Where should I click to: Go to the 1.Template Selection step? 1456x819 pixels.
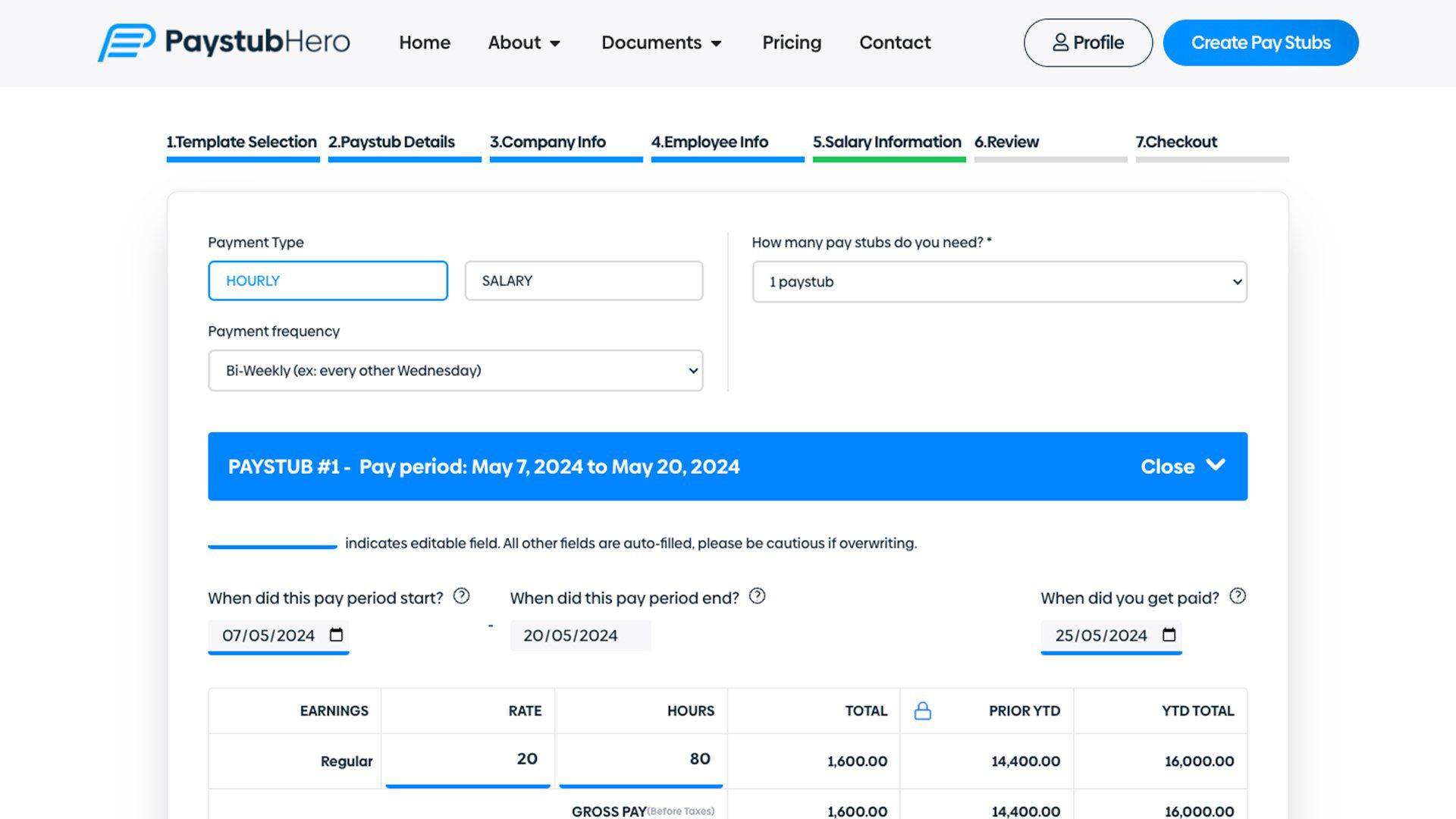[243, 146]
